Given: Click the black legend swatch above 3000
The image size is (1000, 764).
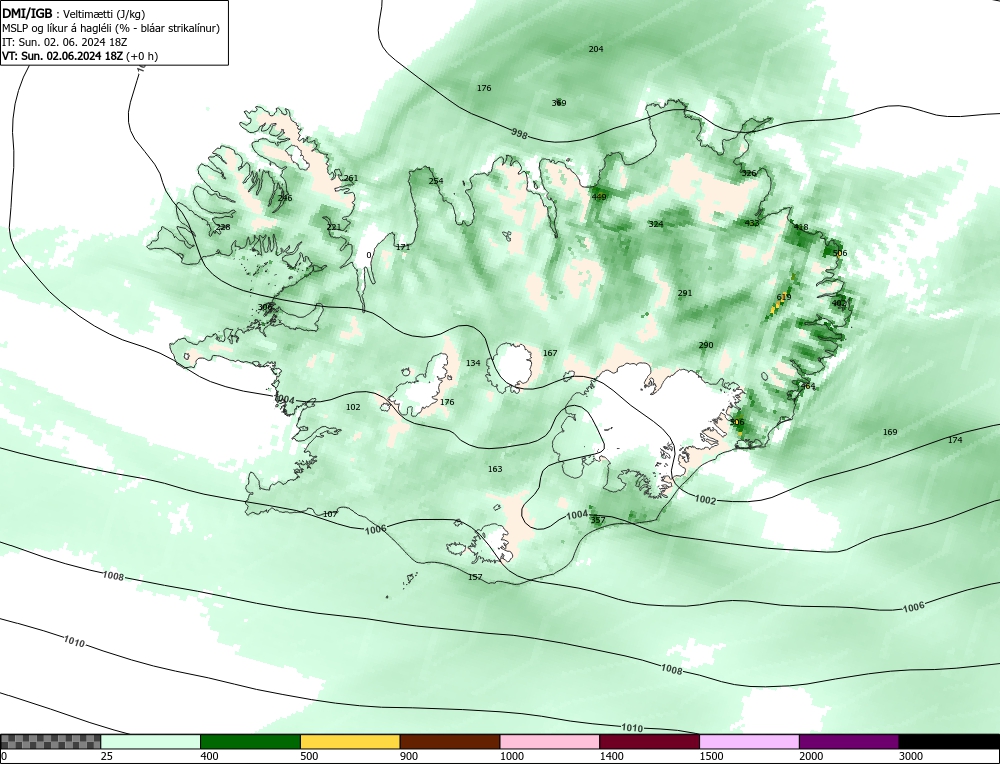Looking at the screenshot, I should click(949, 741).
